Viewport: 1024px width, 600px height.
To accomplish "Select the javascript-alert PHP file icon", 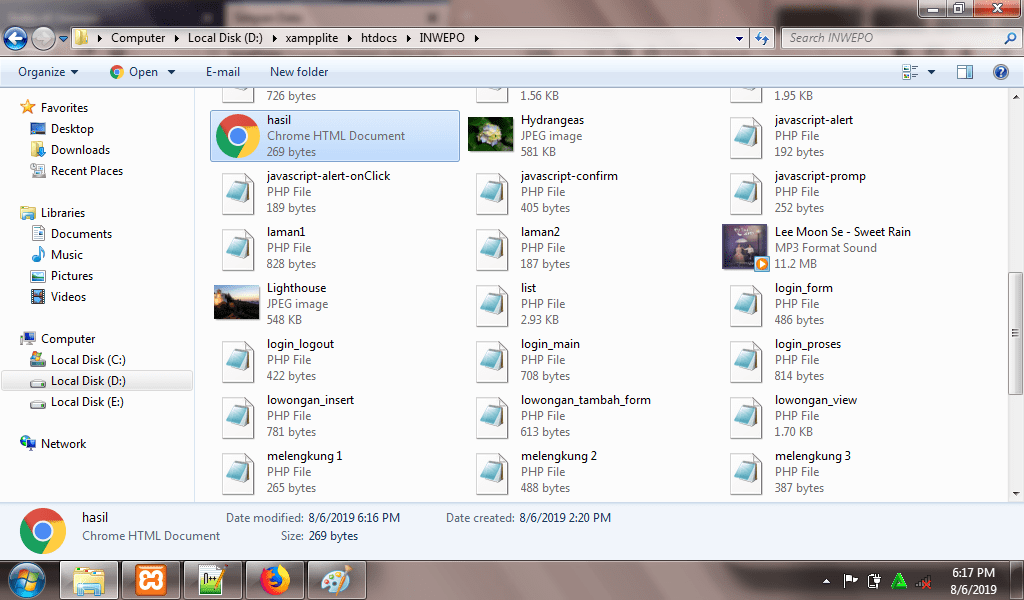I will point(746,136).
